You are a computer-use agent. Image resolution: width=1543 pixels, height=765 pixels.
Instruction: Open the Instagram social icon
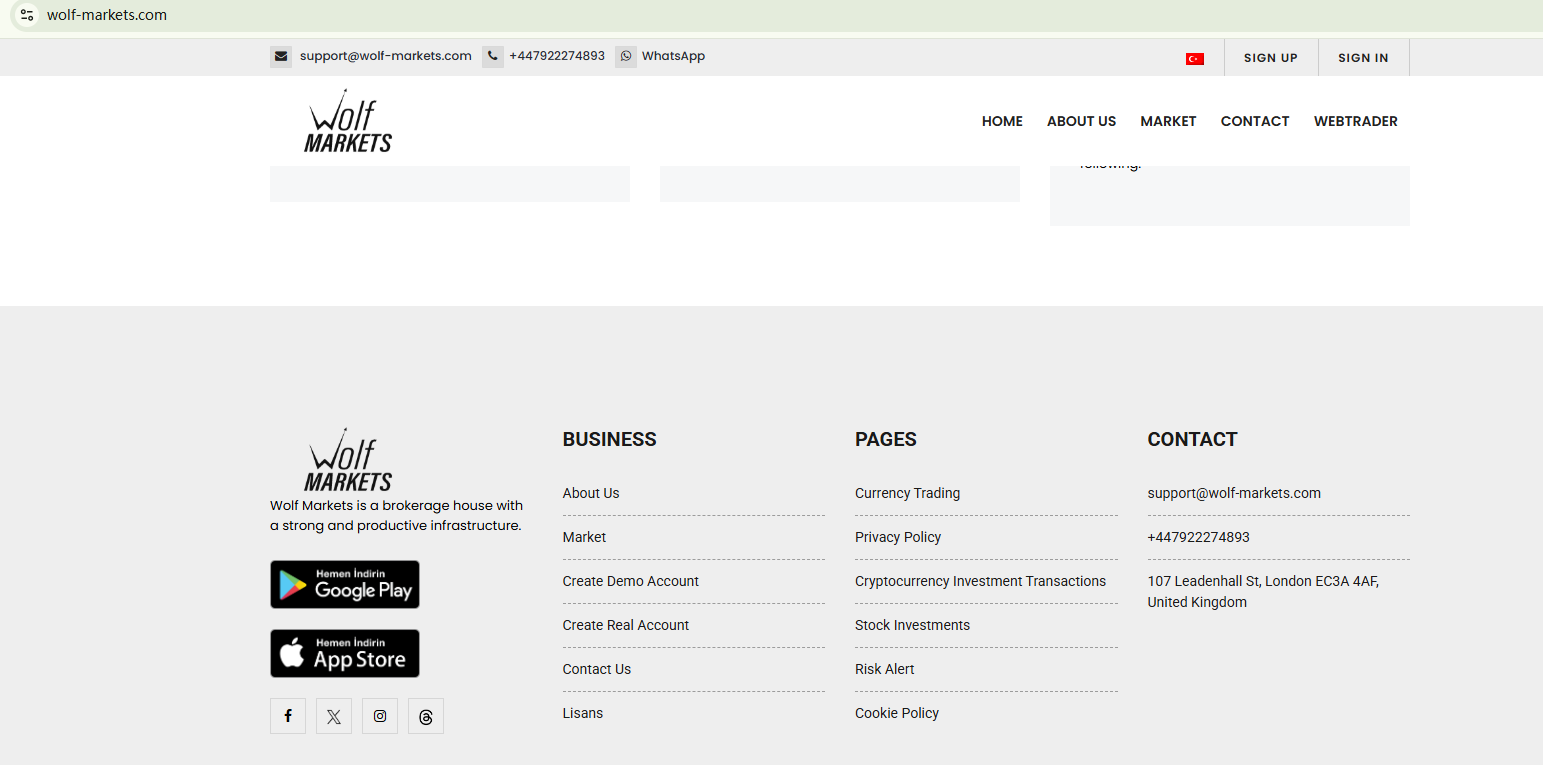(x=380, y=716)
